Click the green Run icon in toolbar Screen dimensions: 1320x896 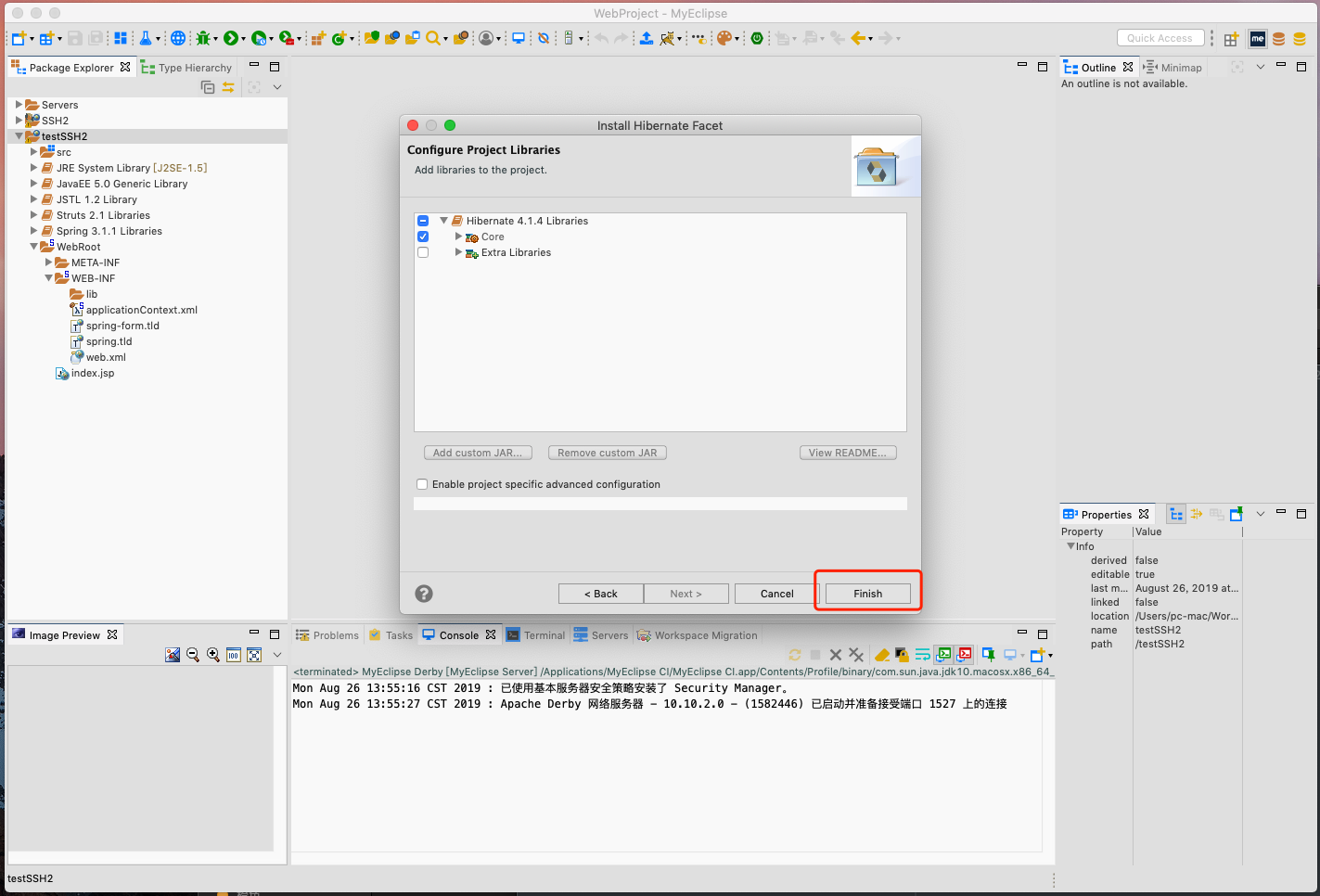[231, 38]
